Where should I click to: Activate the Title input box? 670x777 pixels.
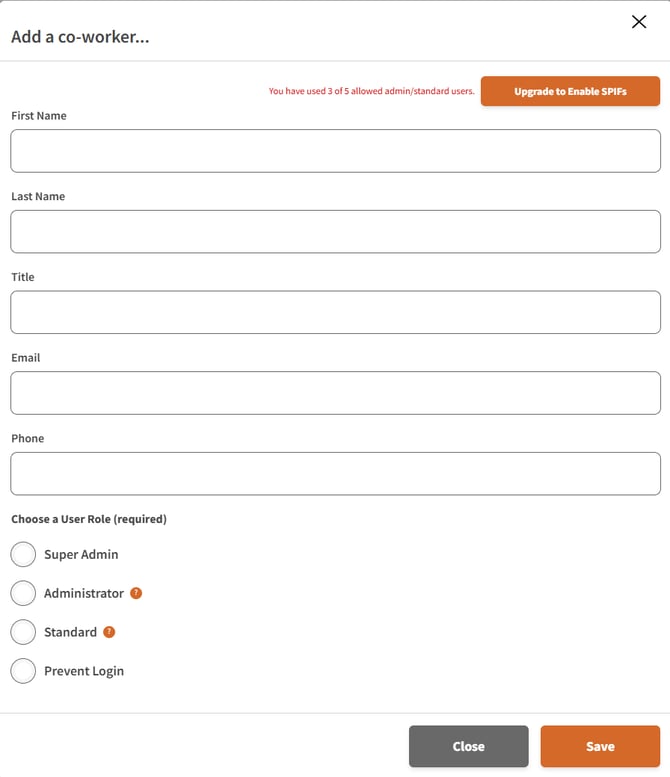point(335,312)
